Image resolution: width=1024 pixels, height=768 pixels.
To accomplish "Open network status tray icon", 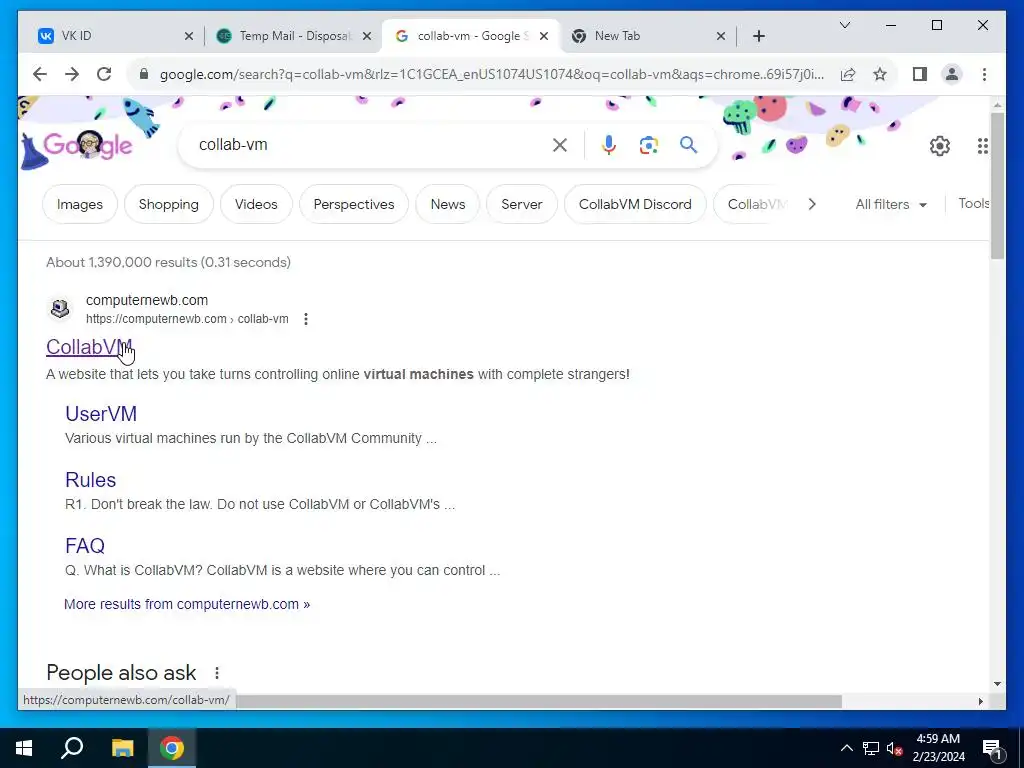I will (x=871, y=748).
